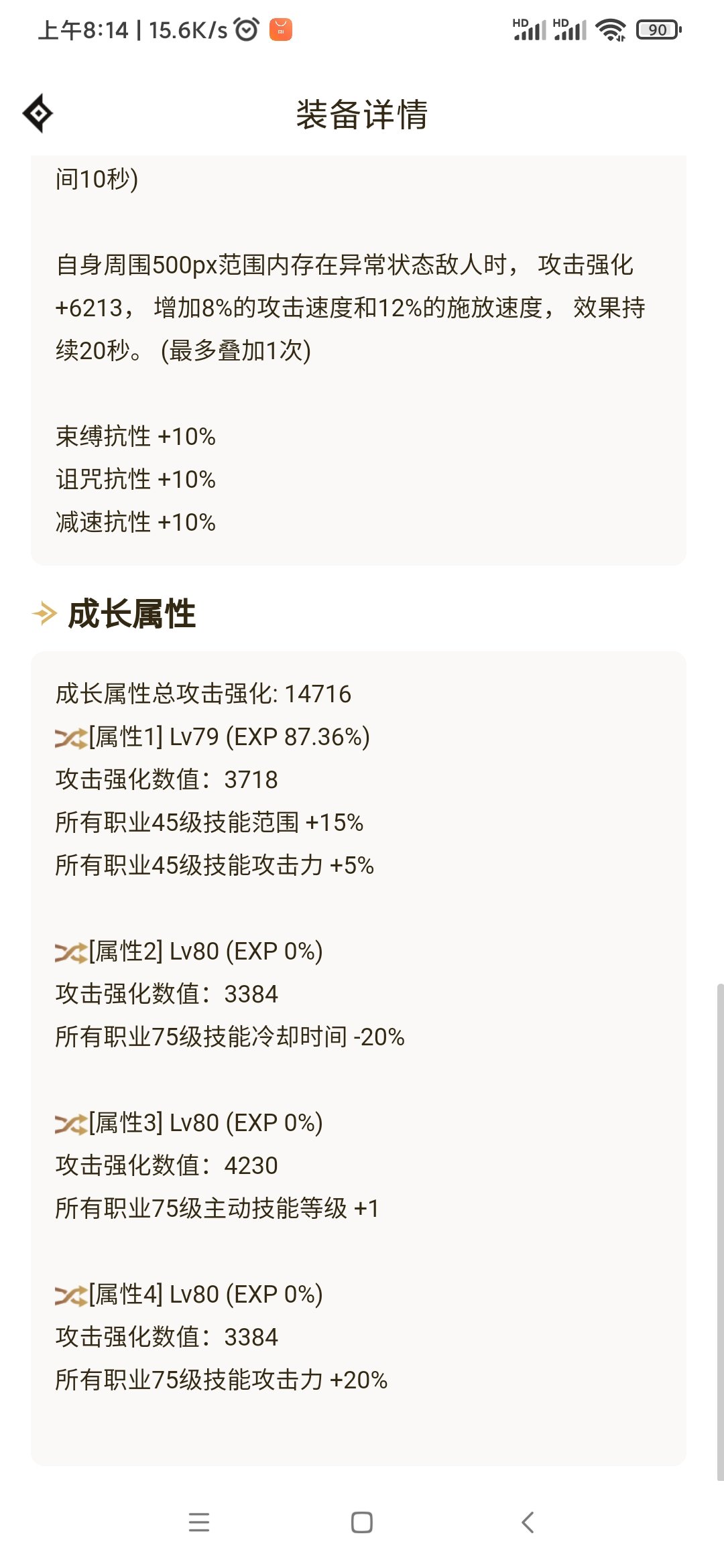Tap shuffle icon beside 属性1 Lv79
Screen dimensions: 724x1568
click(x=71, y=738)
